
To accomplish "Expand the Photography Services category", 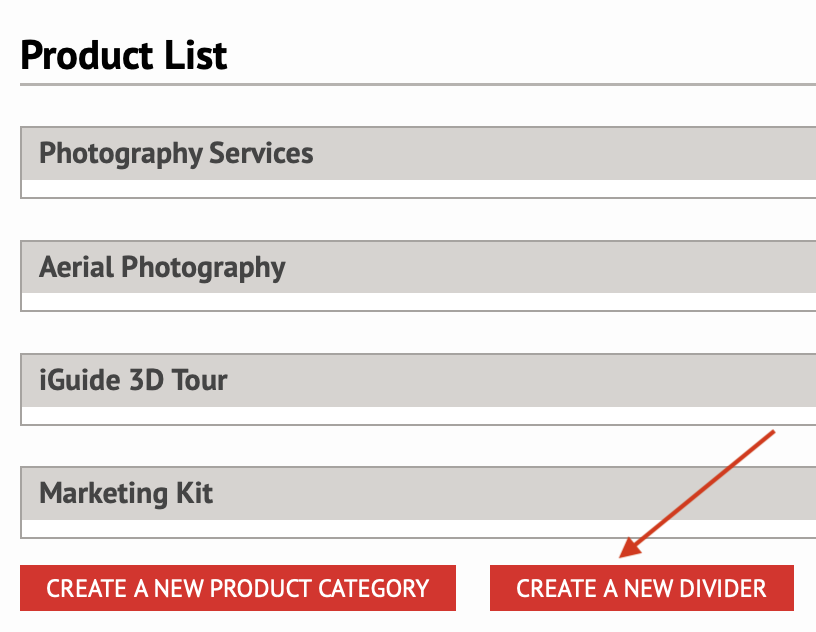I will click(418, 154).
